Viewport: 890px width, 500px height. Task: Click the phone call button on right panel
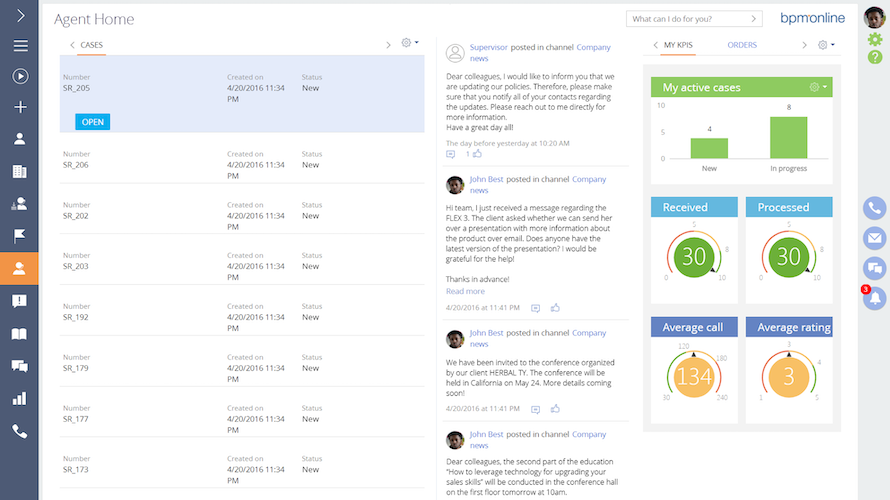click(875, 208)
